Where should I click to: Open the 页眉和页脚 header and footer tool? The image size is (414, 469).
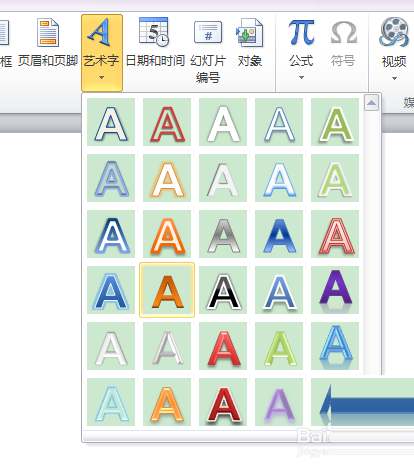[48, 43]
